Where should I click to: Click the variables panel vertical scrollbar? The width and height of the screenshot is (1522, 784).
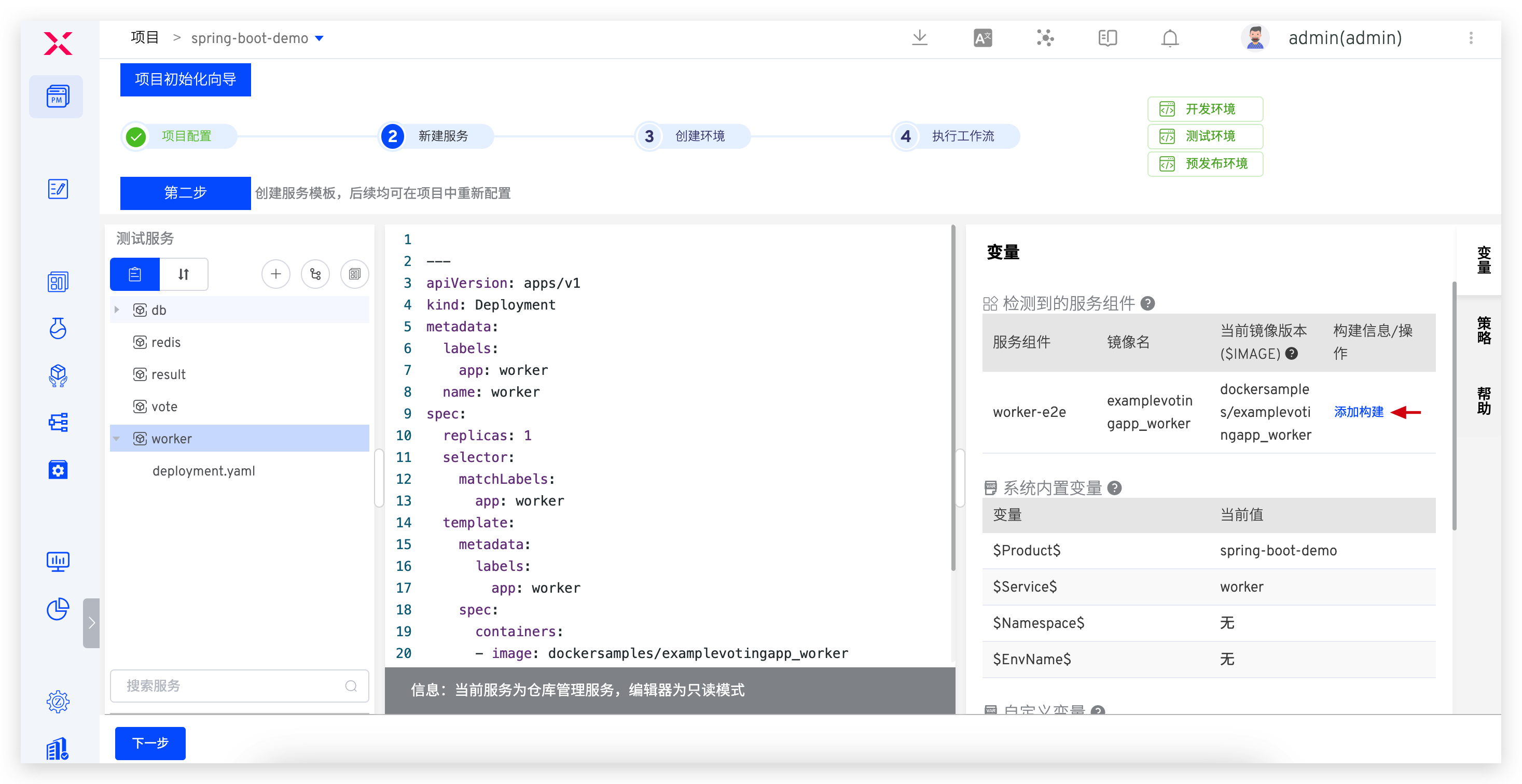(x=1454, y=406)
